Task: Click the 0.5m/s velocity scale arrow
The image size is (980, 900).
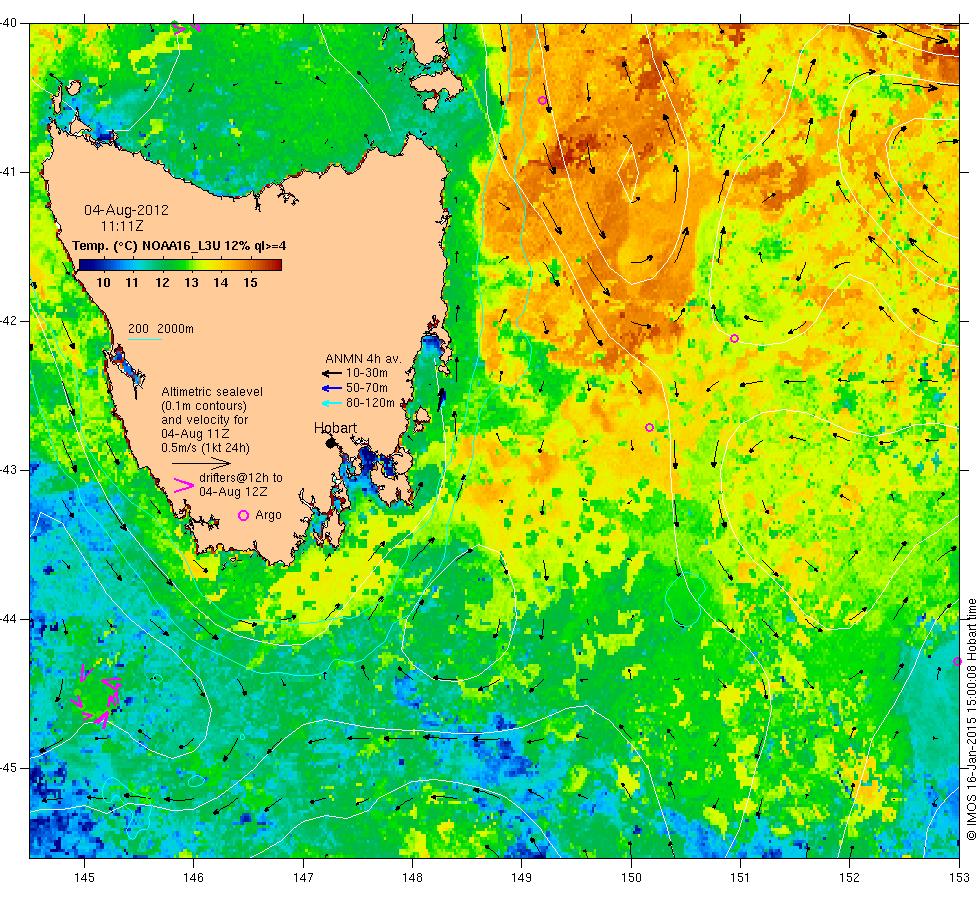Action: pos(202,463)
